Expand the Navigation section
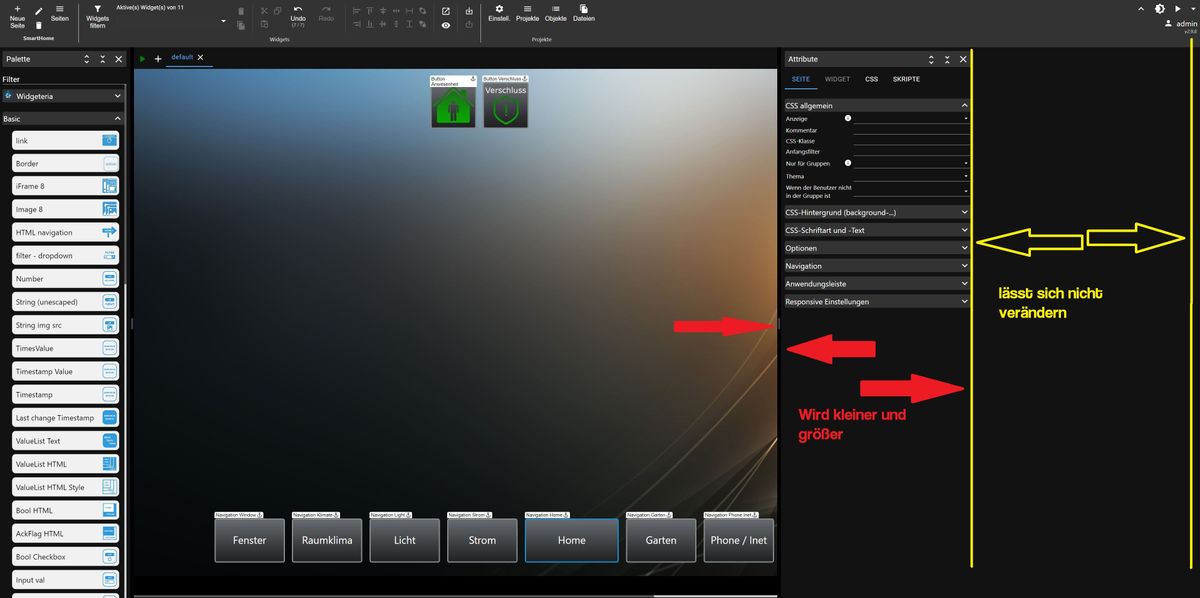This screenshot has width=1200, height=598. [878, 266]
